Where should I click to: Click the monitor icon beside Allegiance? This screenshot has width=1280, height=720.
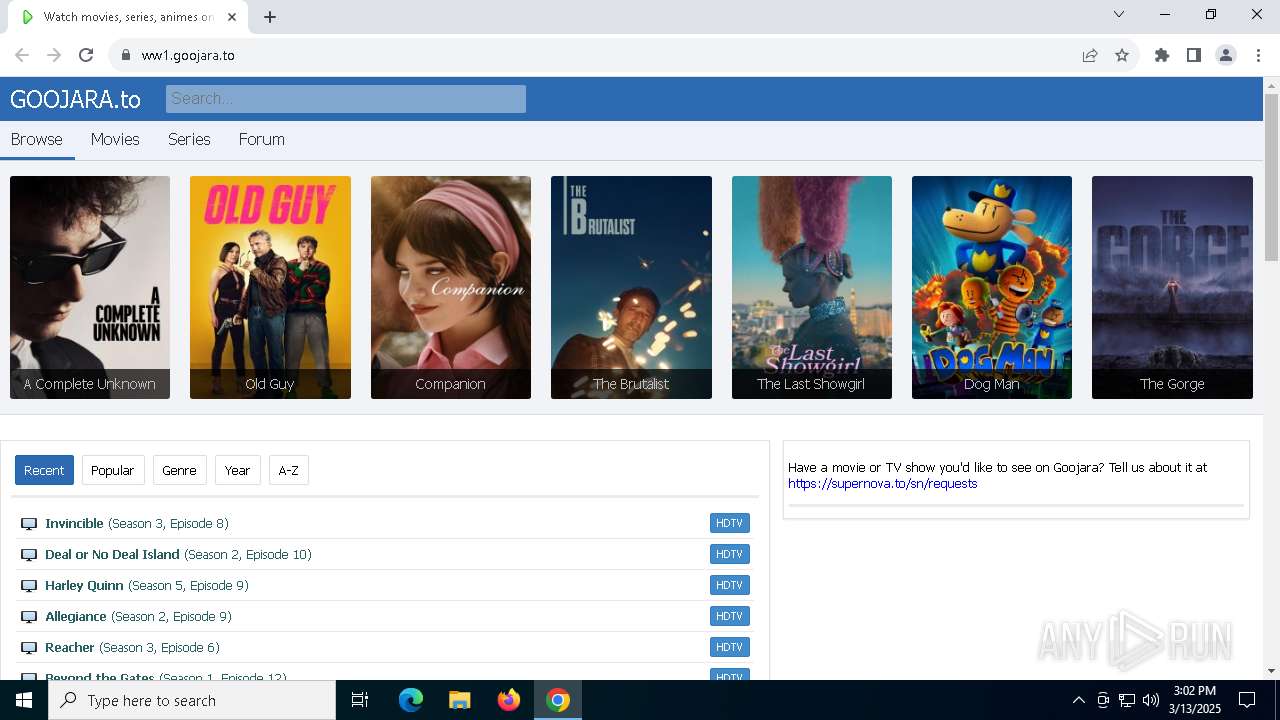click(29, 617)
